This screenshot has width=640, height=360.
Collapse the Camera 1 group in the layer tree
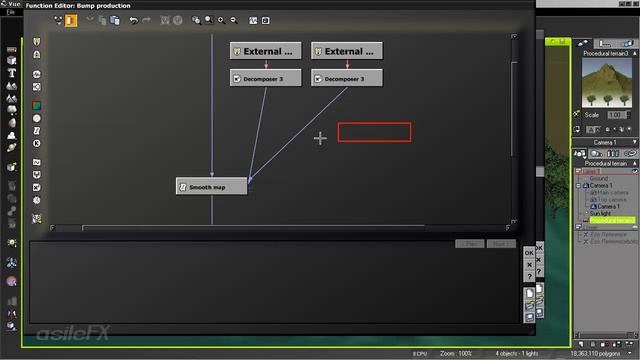tap(578, 186)
